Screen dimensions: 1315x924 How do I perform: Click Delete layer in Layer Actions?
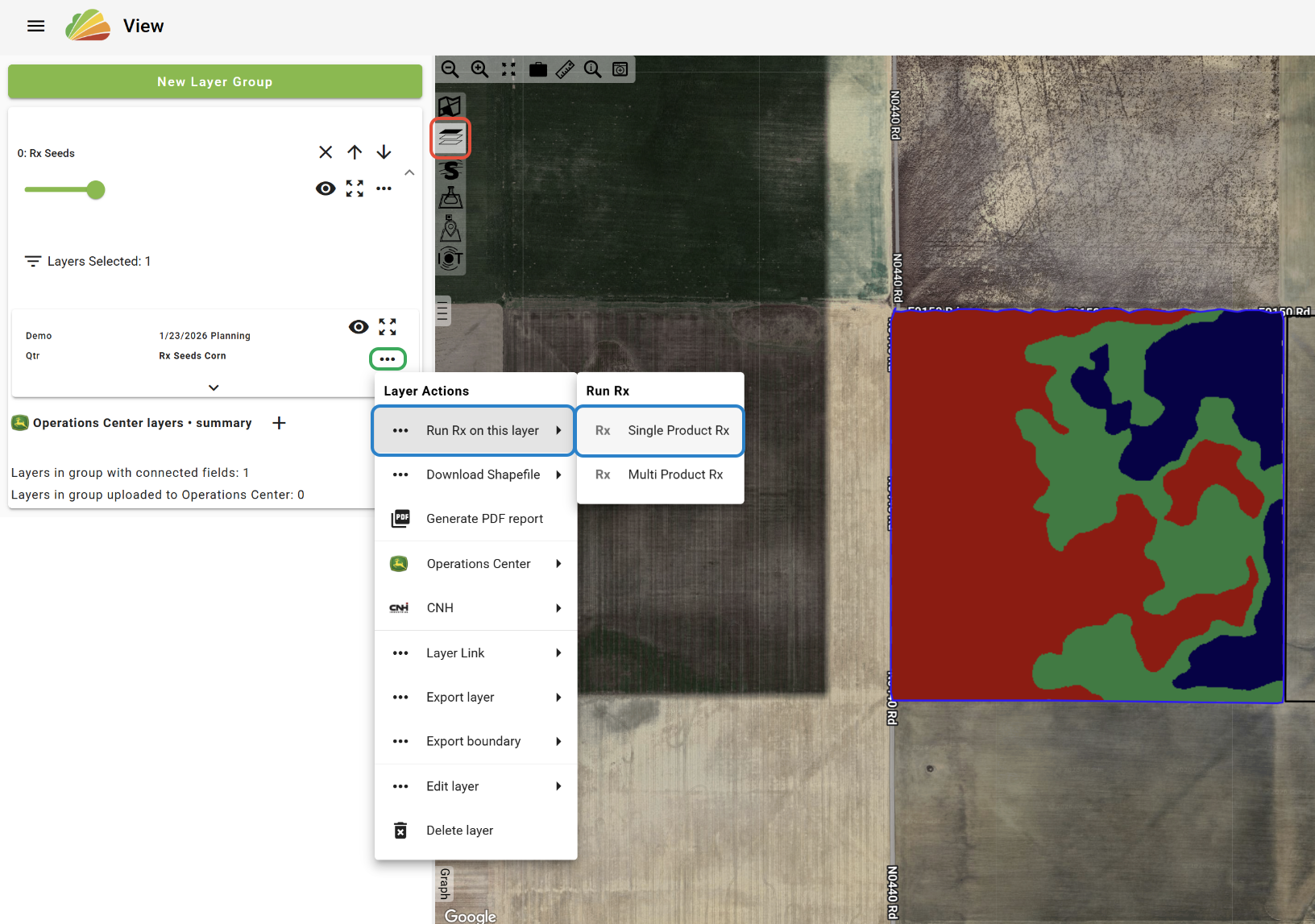coord(459,831)
